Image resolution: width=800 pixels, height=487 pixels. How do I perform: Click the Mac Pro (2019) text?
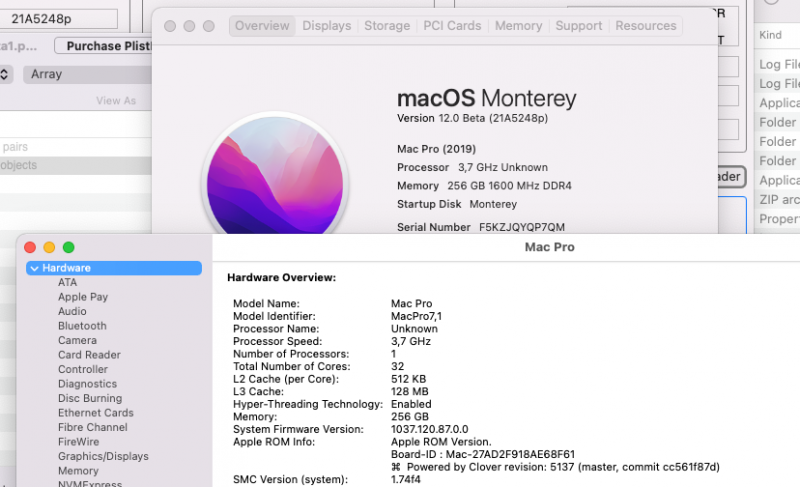click(436, 149)
